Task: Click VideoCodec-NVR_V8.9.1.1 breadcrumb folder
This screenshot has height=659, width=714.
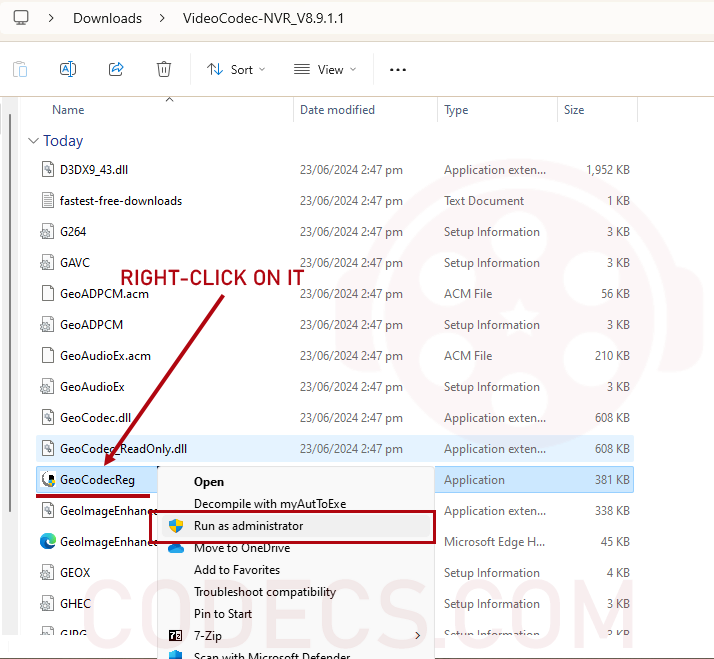Action: pyautogui.click(x=263, y=18)
